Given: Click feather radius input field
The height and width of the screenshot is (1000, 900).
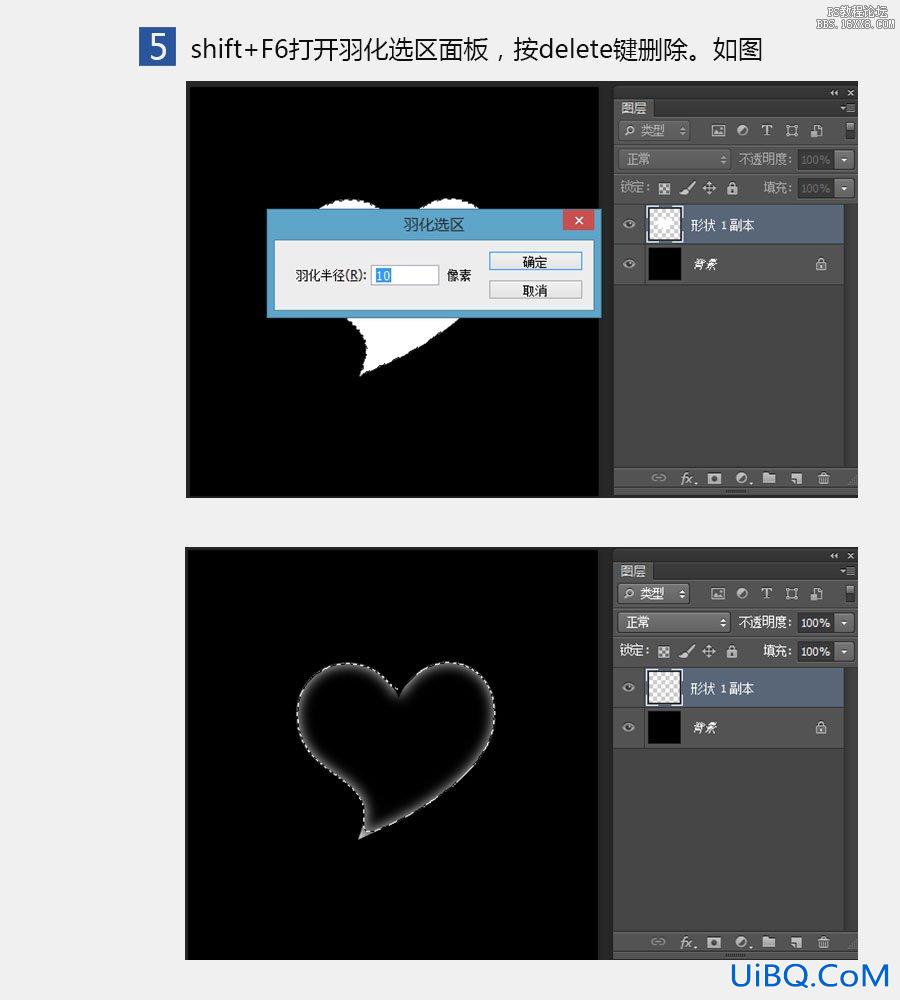Looking at the screenshot, I should (x=405, y=275).
